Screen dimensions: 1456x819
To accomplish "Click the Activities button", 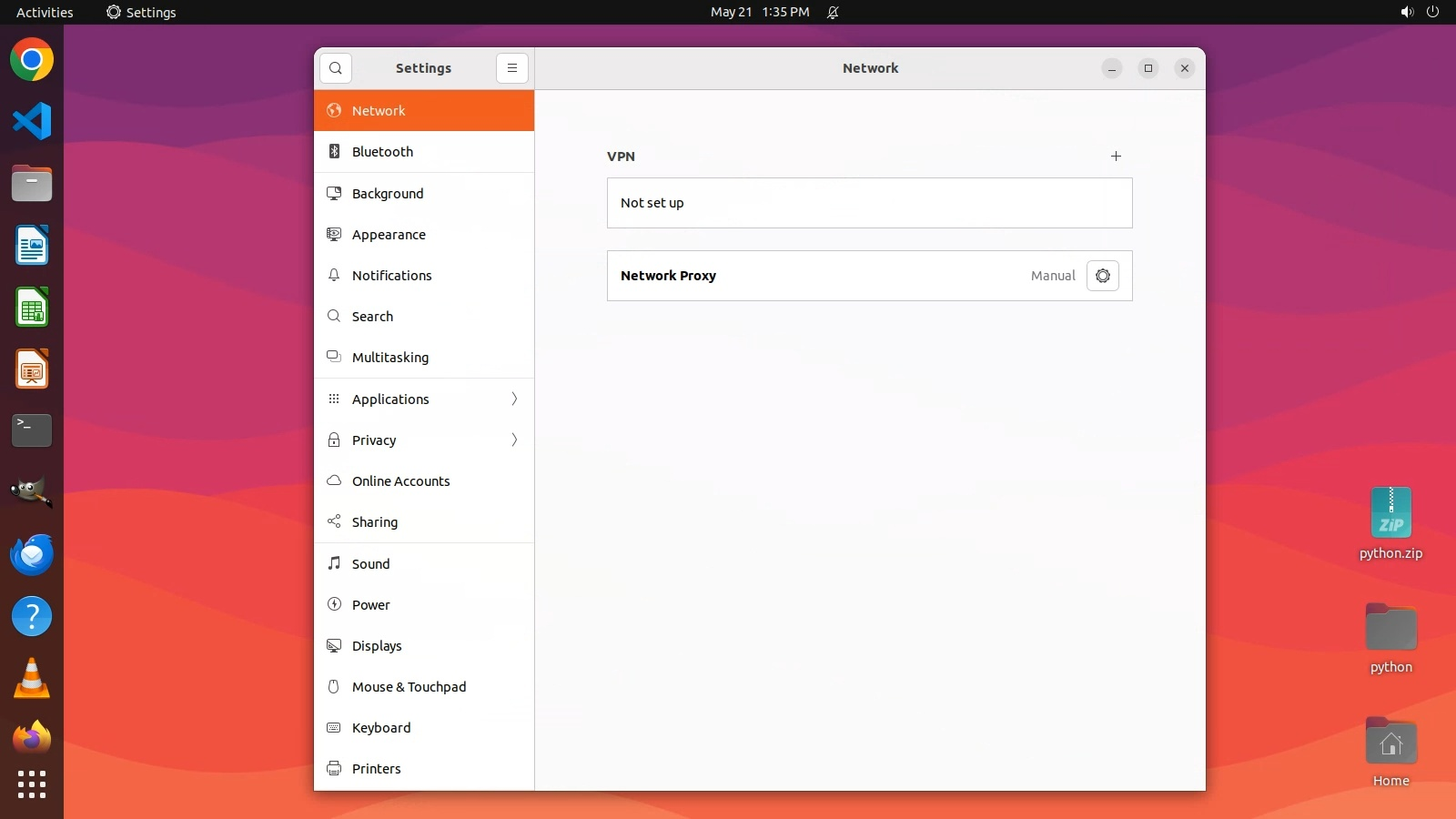I will click(45, 12).
